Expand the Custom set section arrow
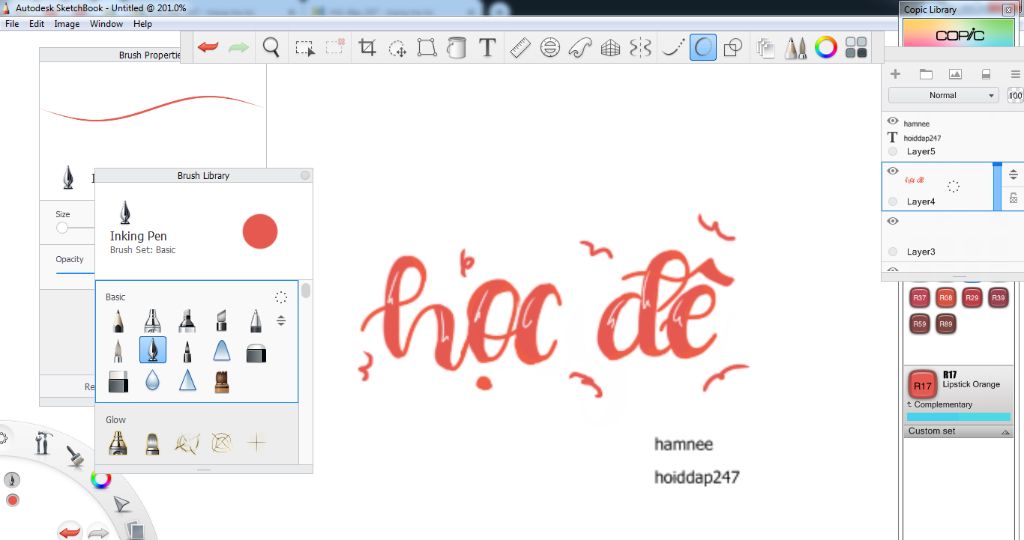Viewport: 1024px width, 540px height. pyautogui.click(x=1005, y=432)
